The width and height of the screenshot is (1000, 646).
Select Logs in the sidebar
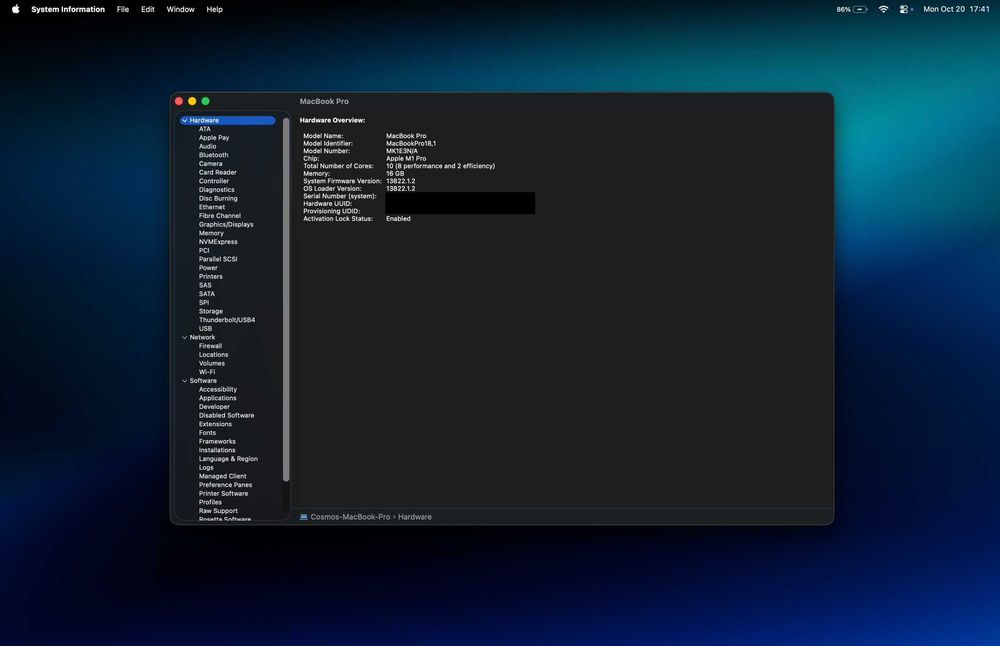click(x=206, y=467)
